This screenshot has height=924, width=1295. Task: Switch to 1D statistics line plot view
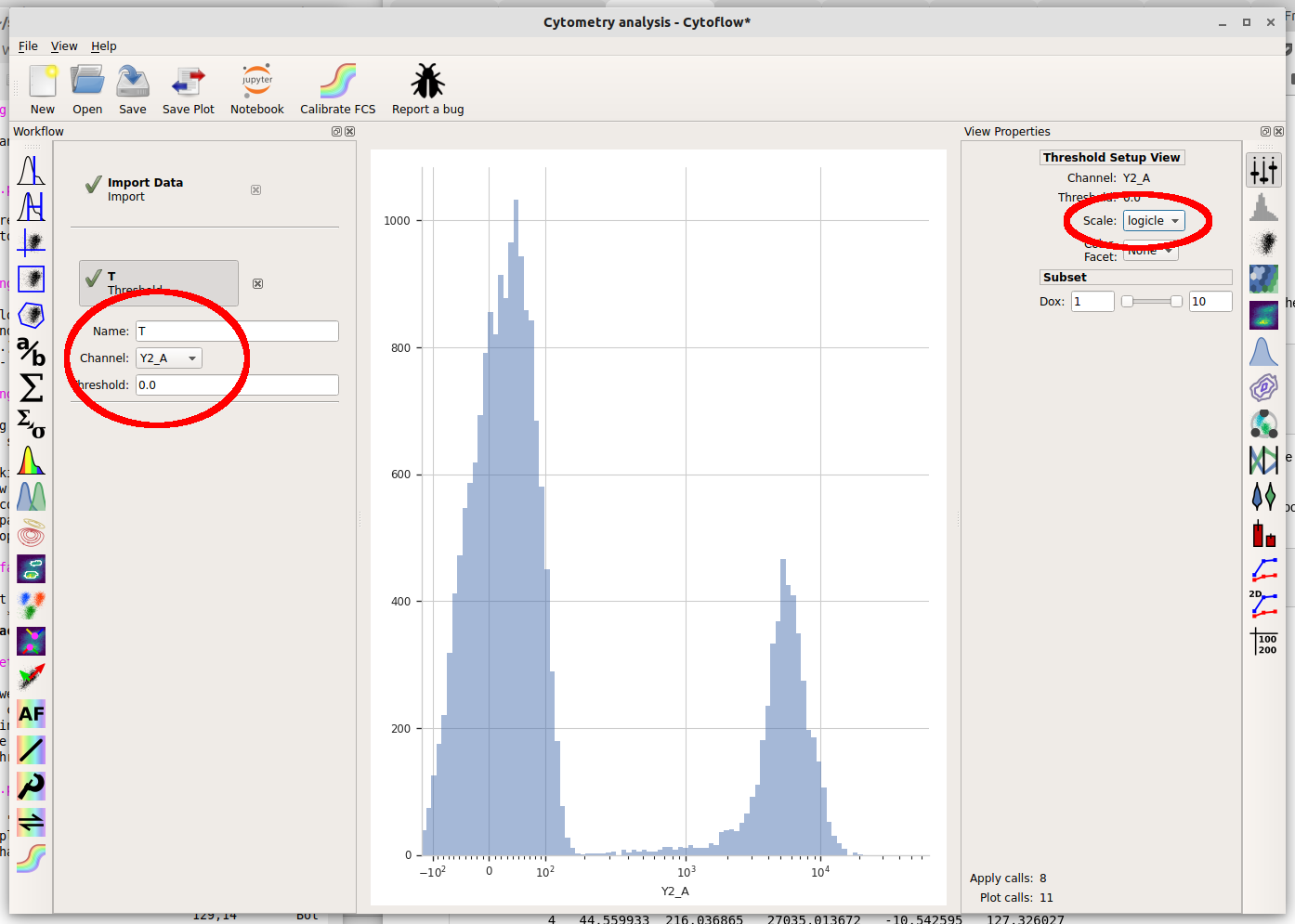(1263, 568)
